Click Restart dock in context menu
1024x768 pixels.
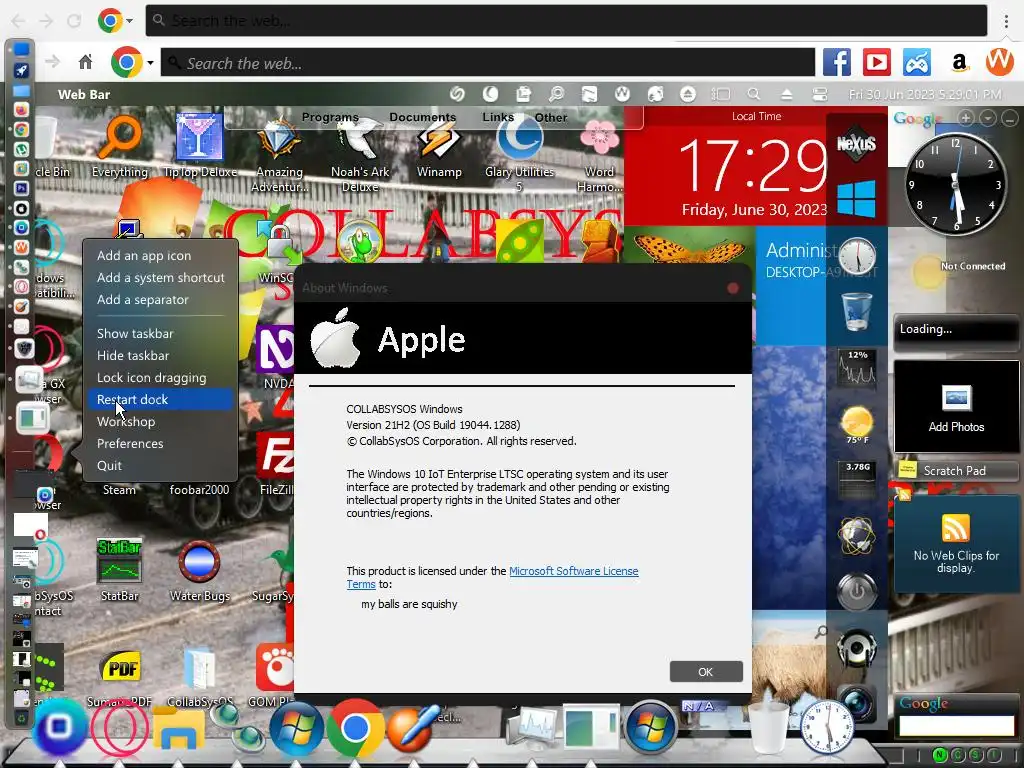(x=161, y=399)
